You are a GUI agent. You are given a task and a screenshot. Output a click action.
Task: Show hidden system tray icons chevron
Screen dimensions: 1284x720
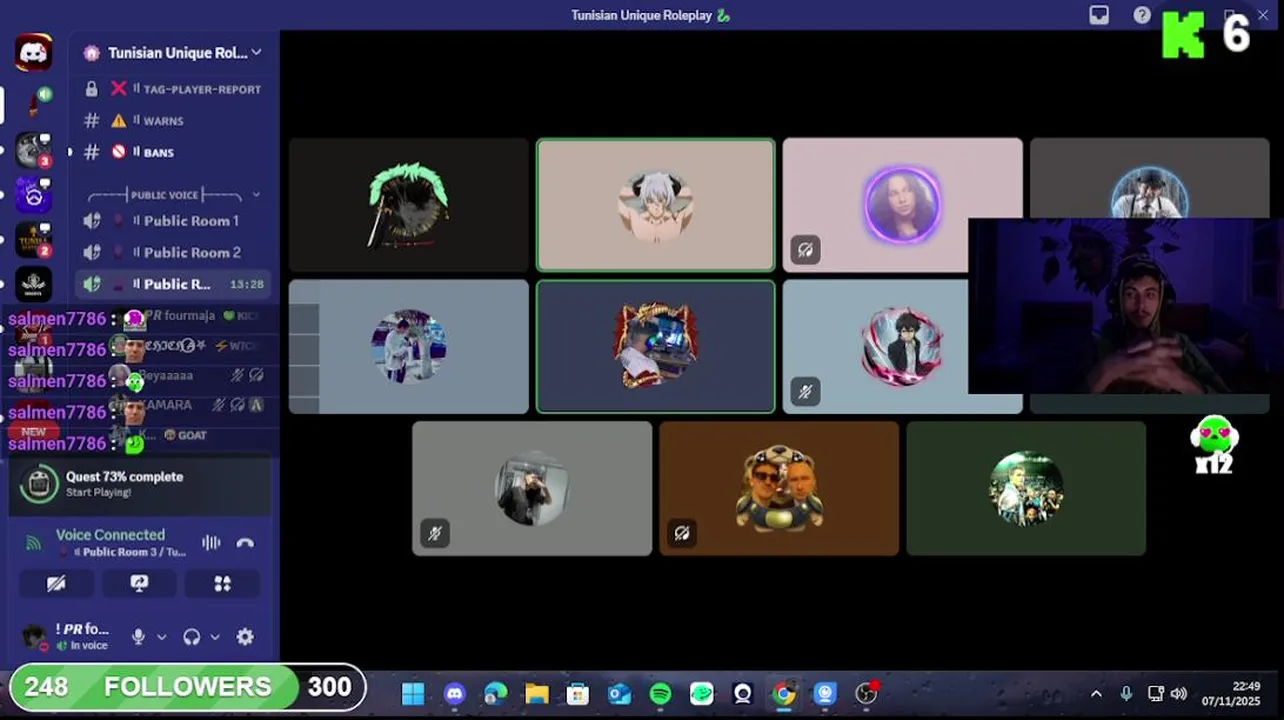(1096, 694)
